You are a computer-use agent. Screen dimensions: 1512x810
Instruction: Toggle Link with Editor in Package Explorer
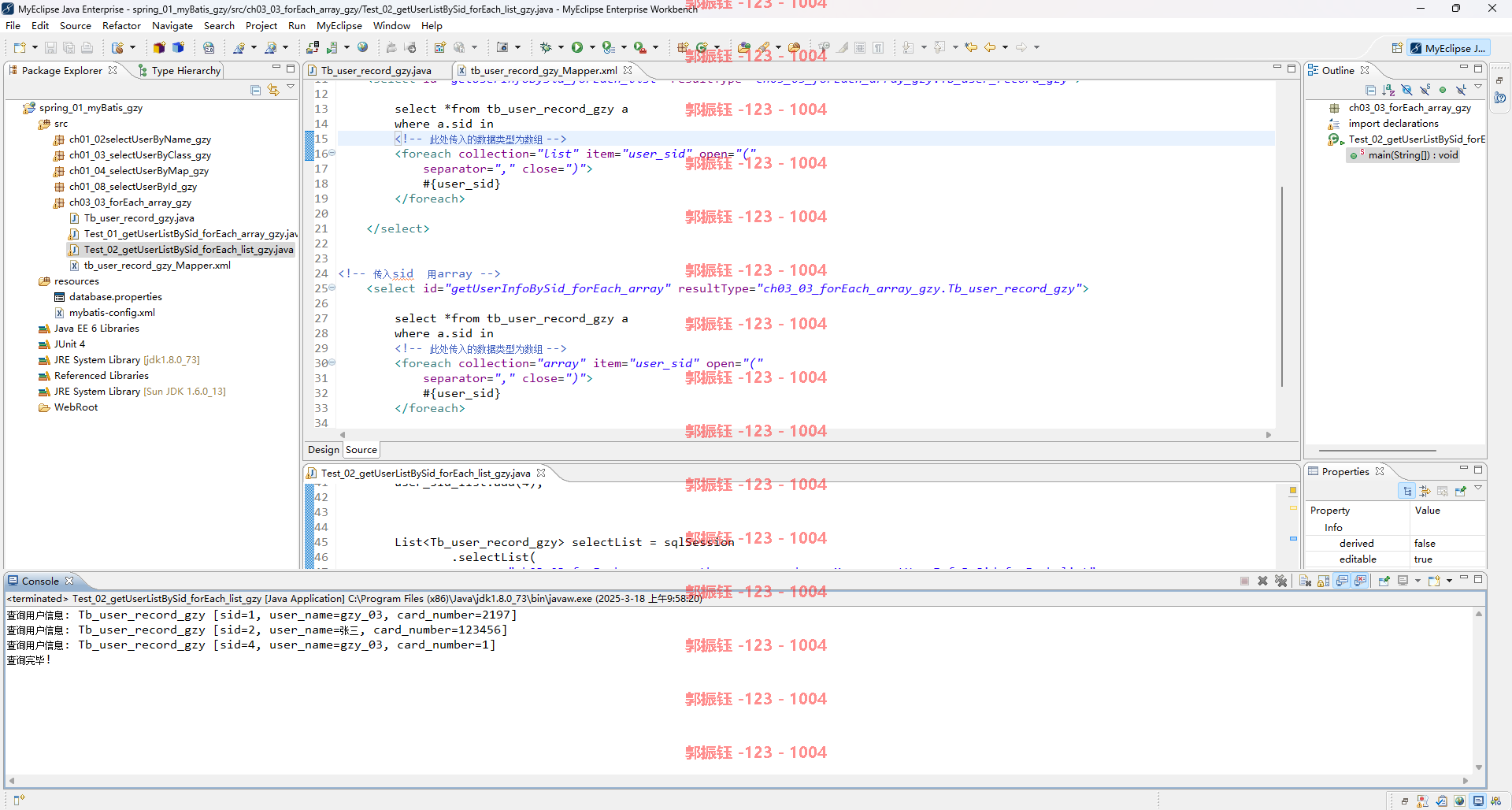coord(273,90)
